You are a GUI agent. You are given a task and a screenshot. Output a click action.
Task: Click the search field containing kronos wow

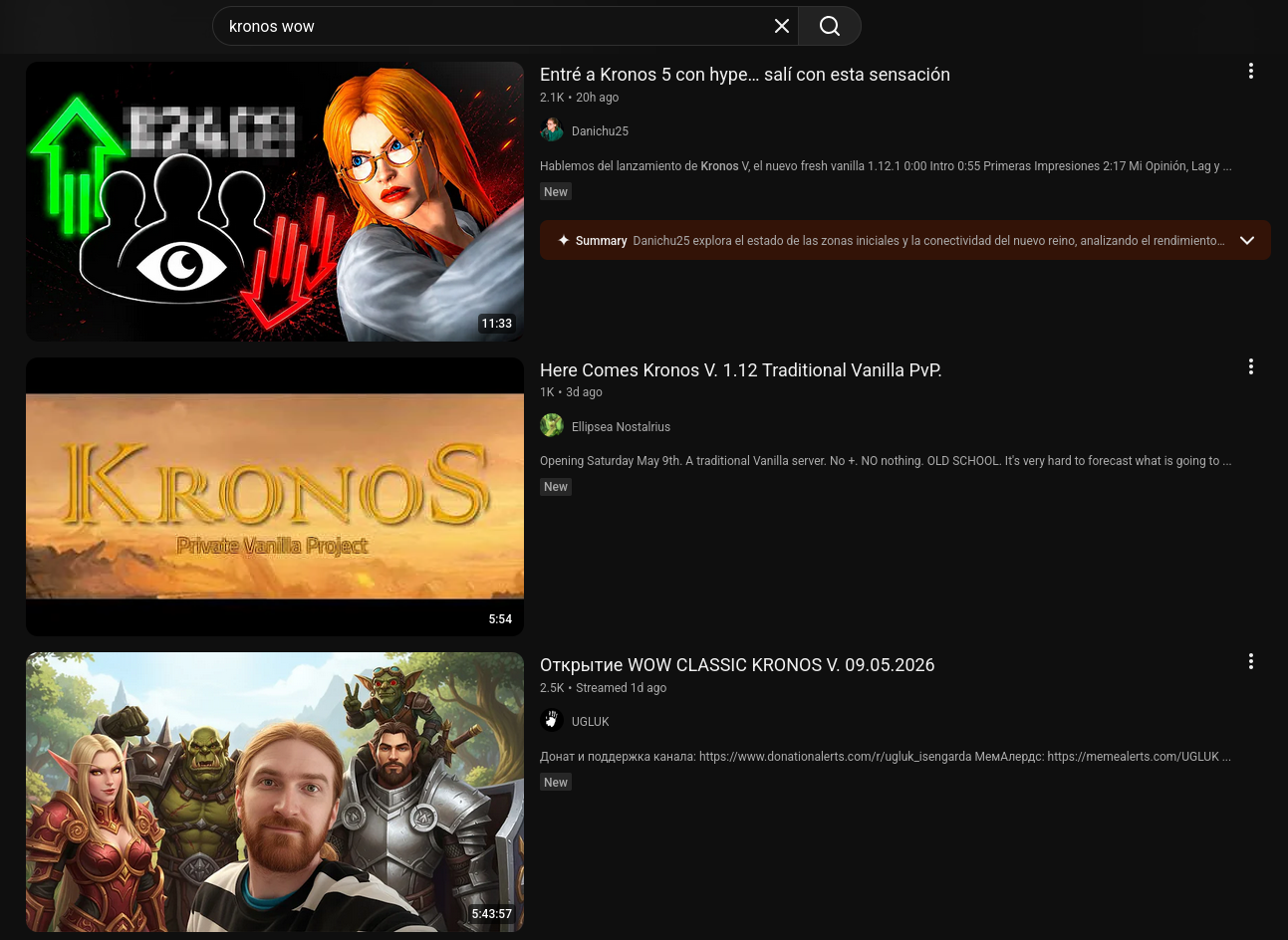(x=495, y=26)
